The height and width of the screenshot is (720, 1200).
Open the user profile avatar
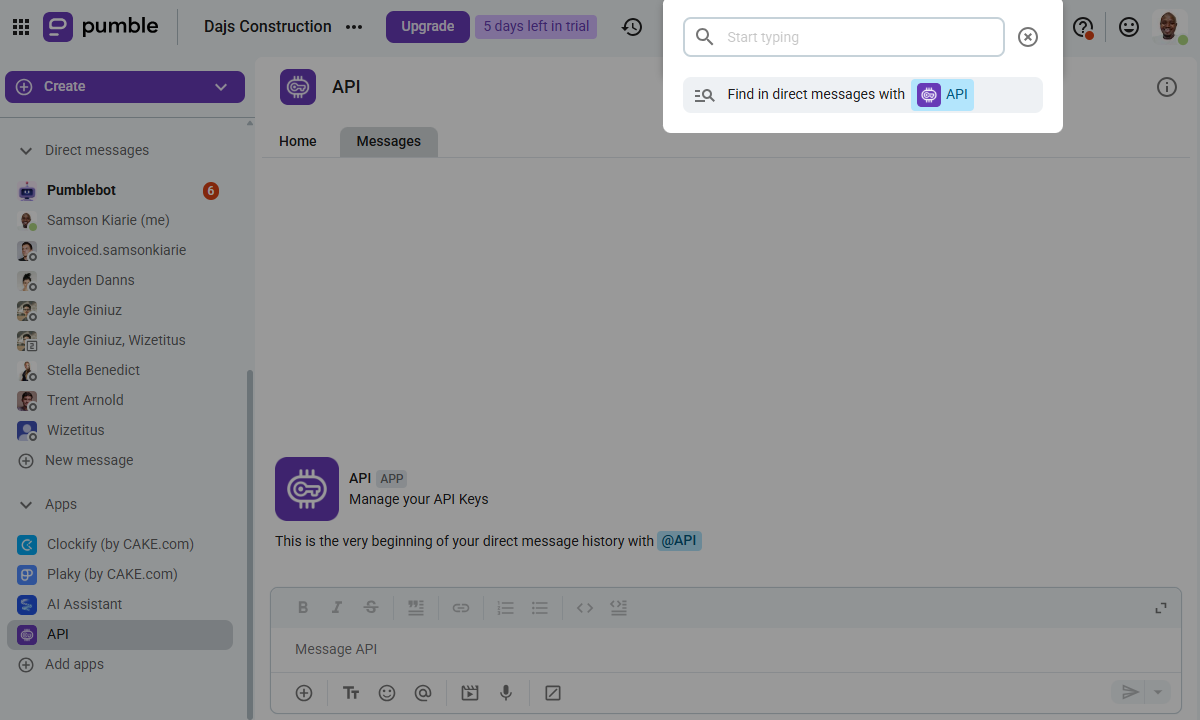tap(1169, 27)
